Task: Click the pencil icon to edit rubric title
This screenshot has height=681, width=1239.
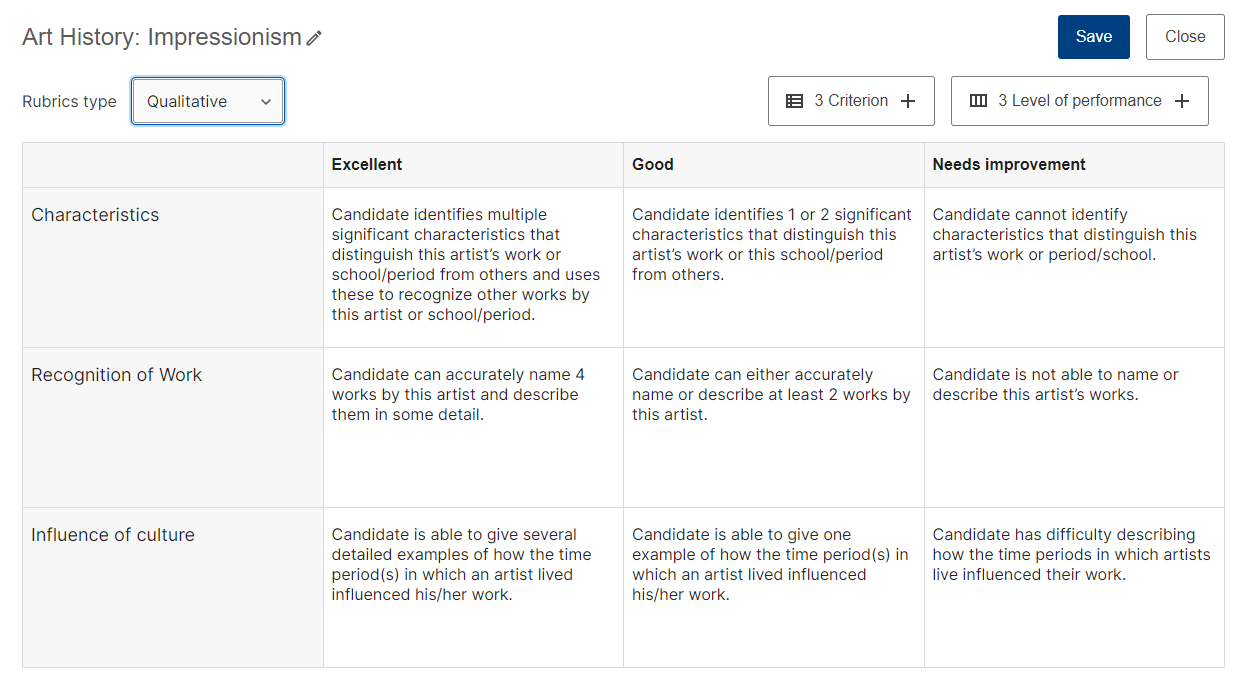Action: pos(314,38)
